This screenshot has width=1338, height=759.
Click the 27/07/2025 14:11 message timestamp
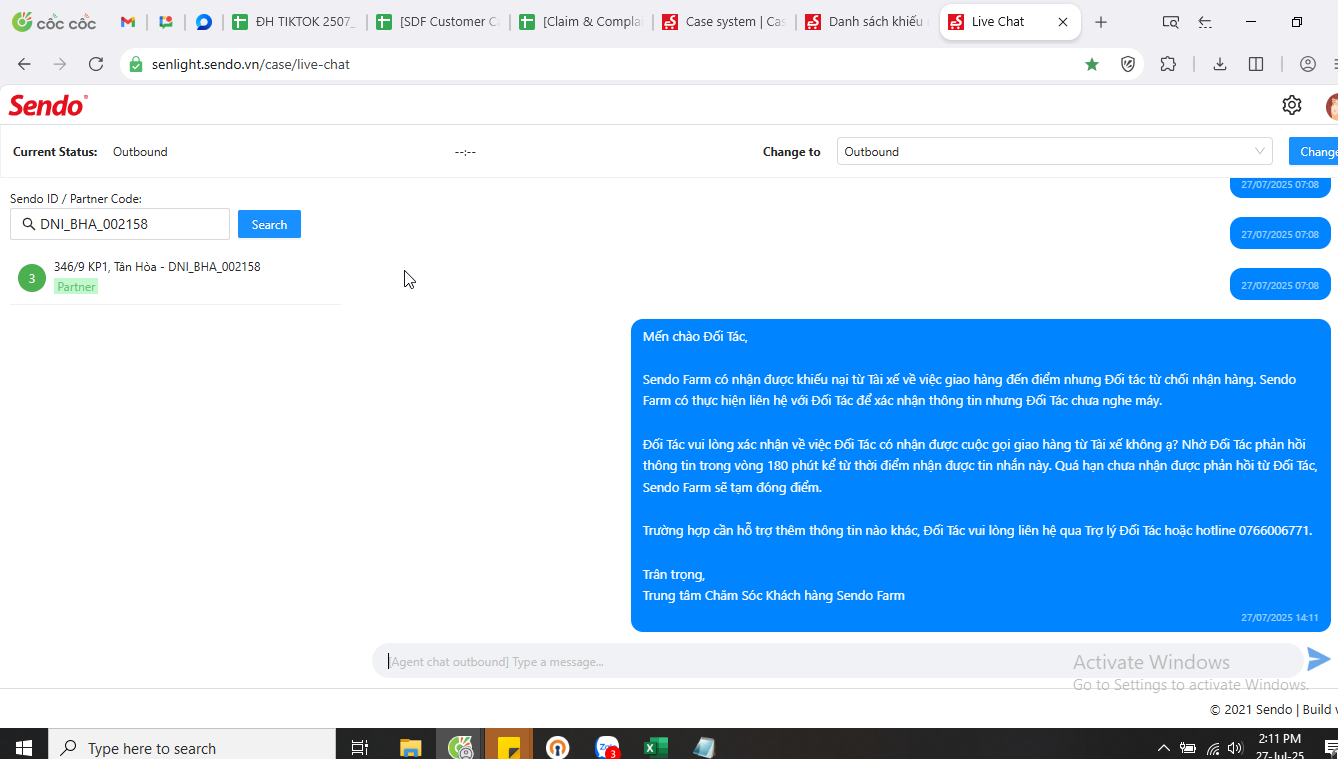coord(1280,618)
